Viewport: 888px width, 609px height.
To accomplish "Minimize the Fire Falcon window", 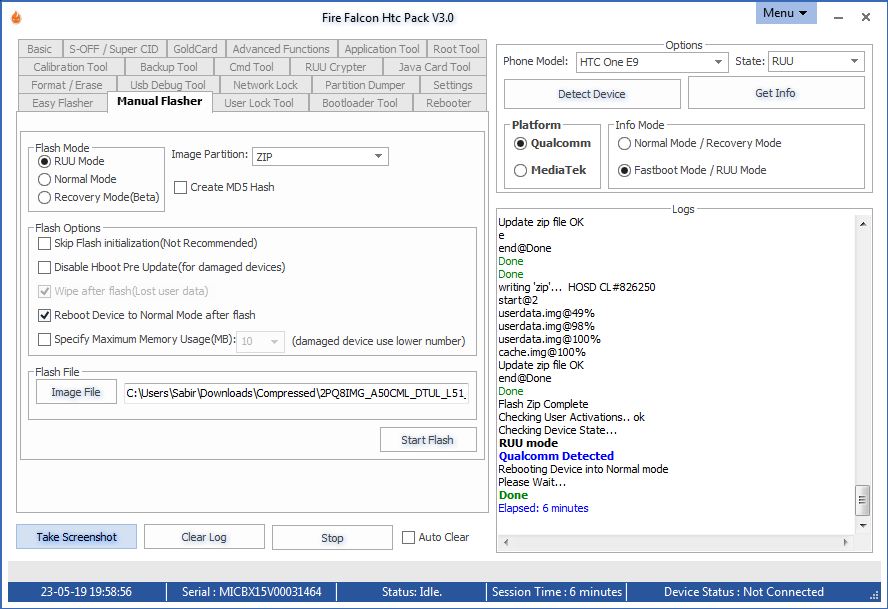I will (838, 18).
